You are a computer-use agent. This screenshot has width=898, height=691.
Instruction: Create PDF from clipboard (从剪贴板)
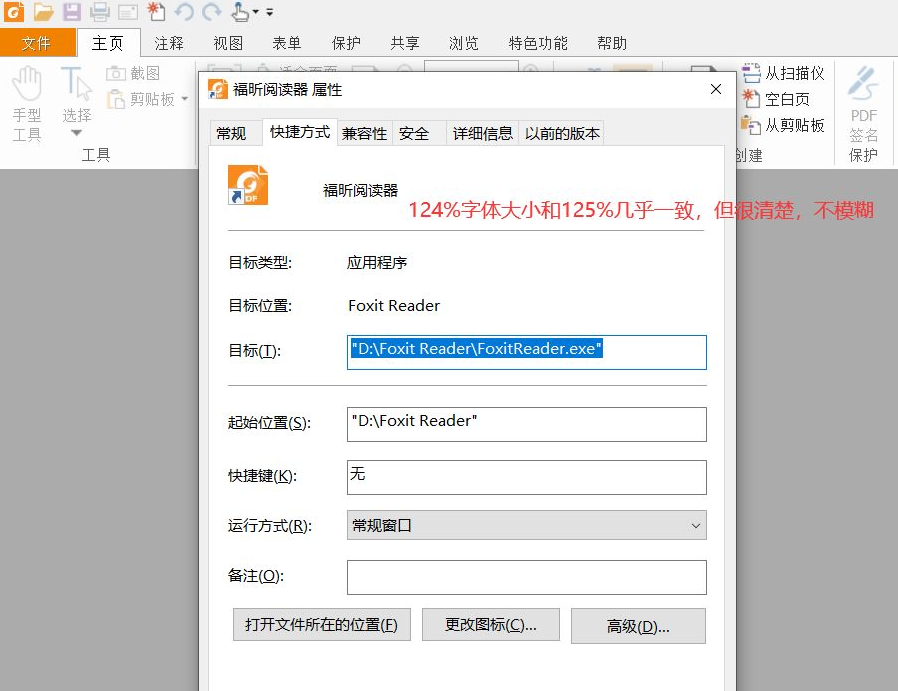point(790,124)
